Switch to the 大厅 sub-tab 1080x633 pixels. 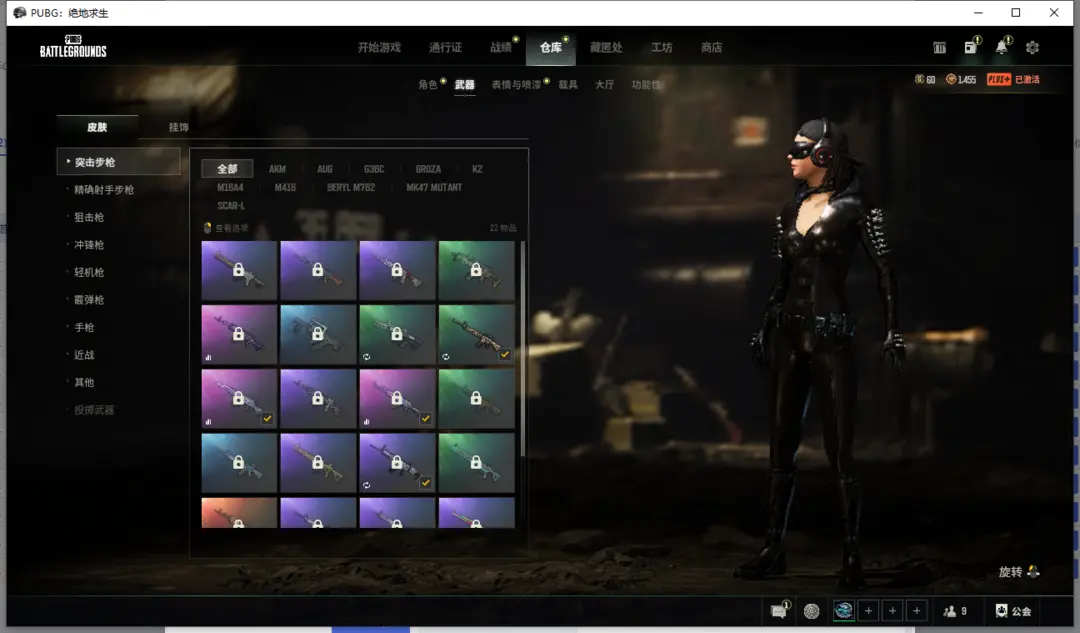[x=604, y=84]
